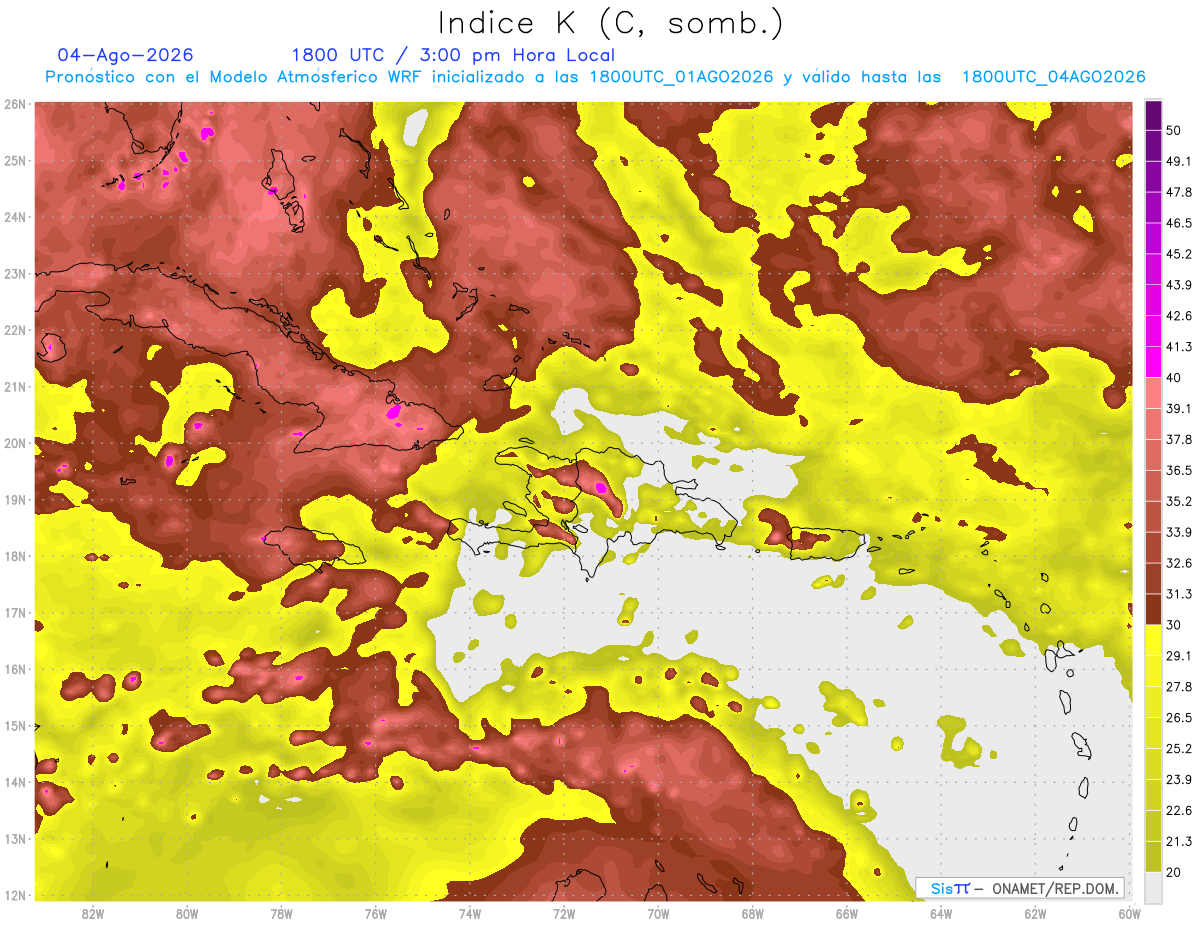
Task: Click the '74W' longitude label
Action: pyautogui.click(x=470, y=914)
